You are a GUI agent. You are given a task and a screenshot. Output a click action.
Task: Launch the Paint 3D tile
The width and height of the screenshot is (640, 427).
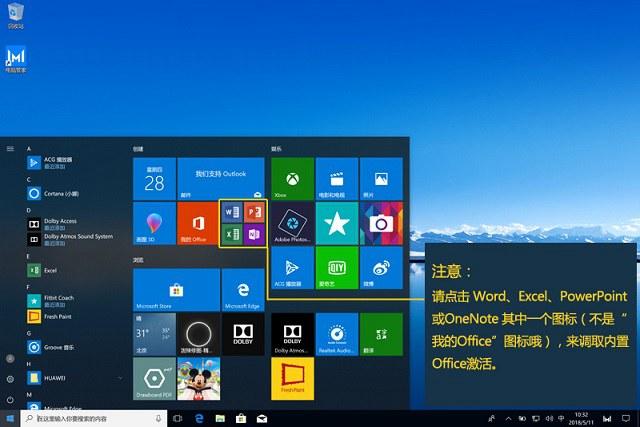coord(154,223)
